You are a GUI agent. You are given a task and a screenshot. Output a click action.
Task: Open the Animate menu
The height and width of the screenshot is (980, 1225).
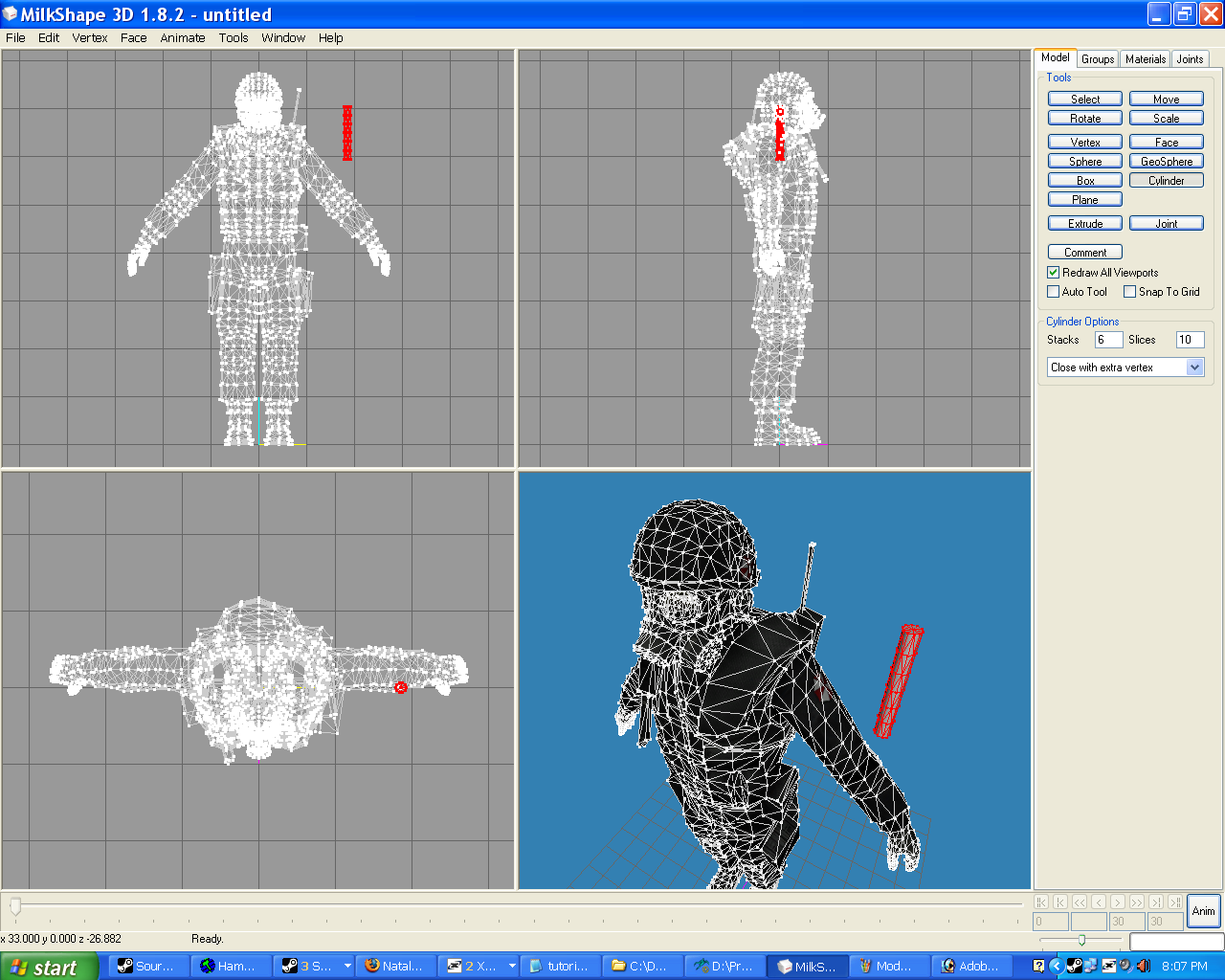(x=183, y=38)
